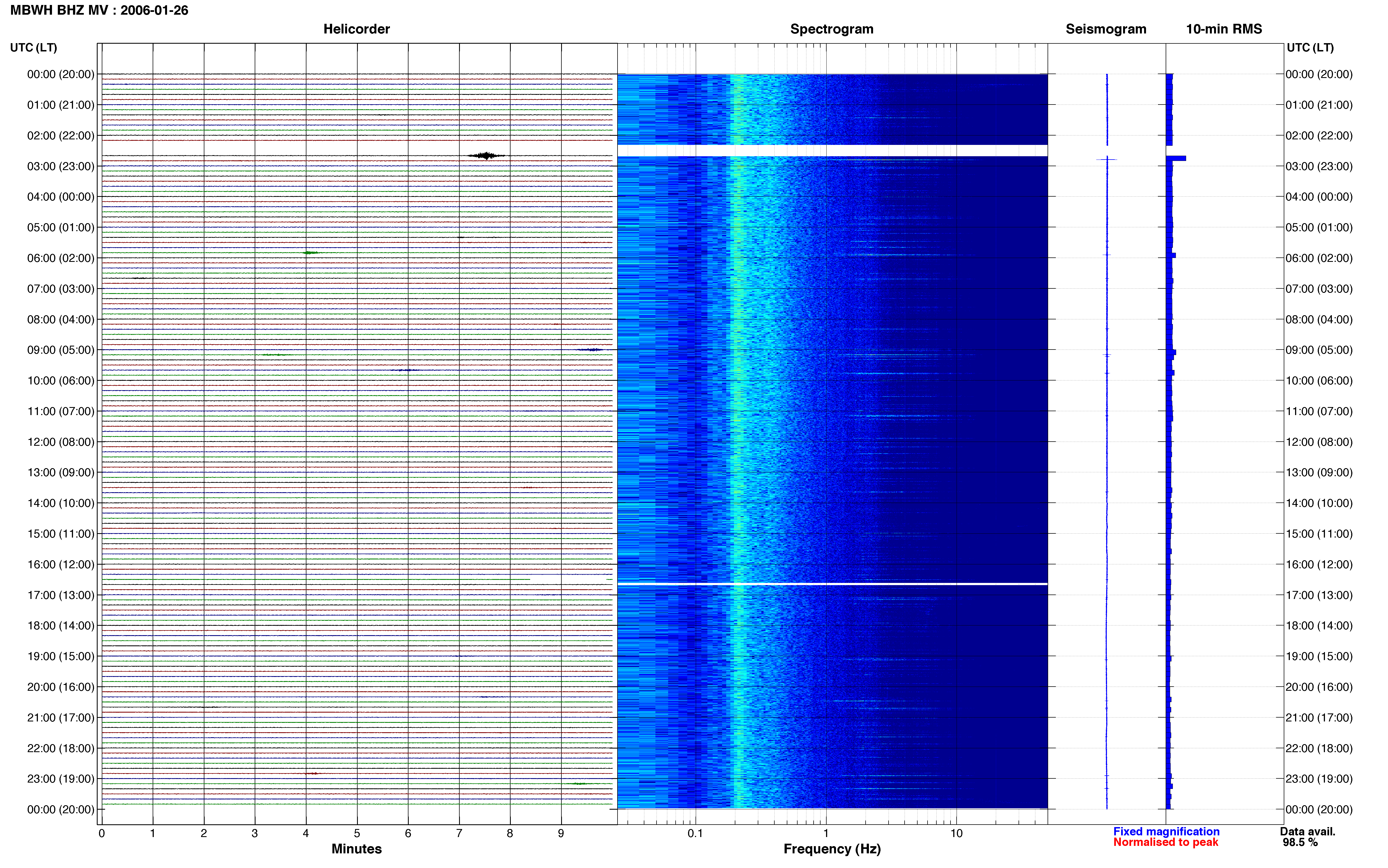Click the red event burst near 23:00

coord(312,773)
